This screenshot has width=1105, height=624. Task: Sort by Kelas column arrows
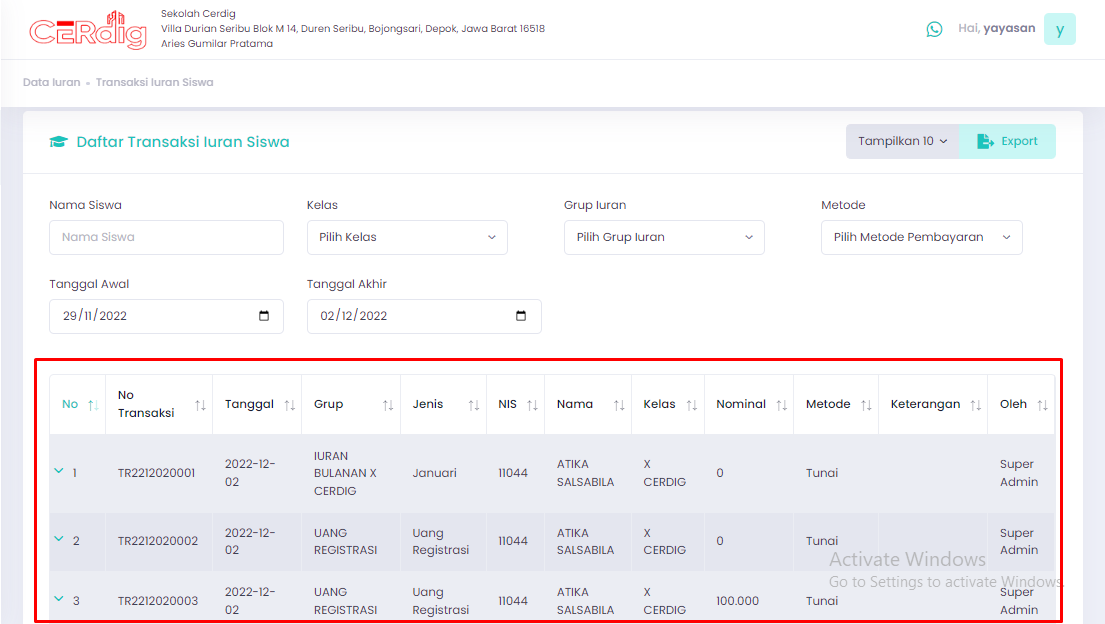691,405
